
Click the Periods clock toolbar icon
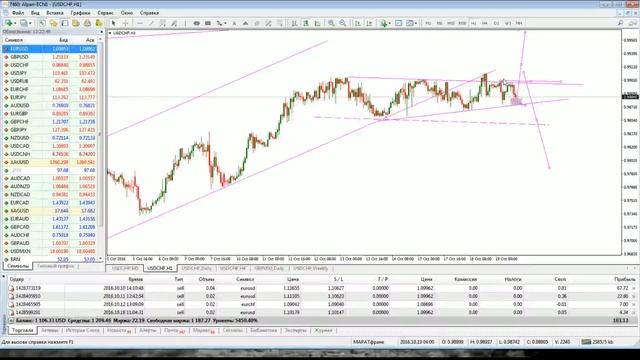click(398, 23)
